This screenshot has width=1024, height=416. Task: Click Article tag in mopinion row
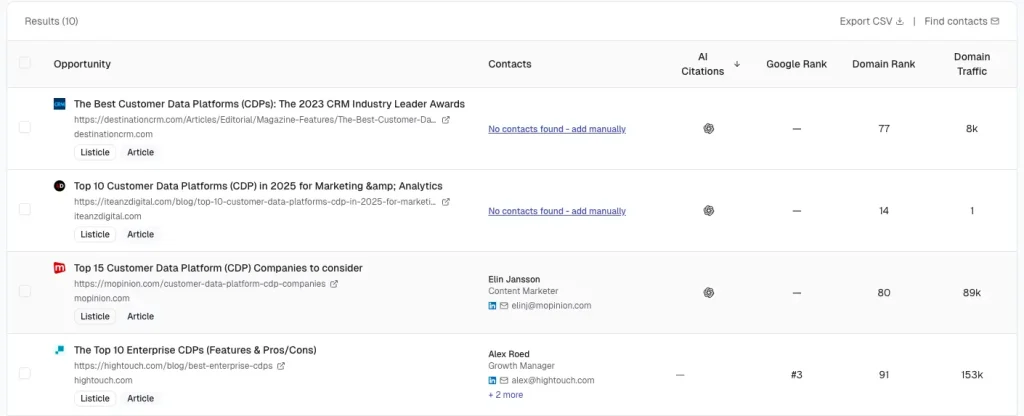coord(140,316)
